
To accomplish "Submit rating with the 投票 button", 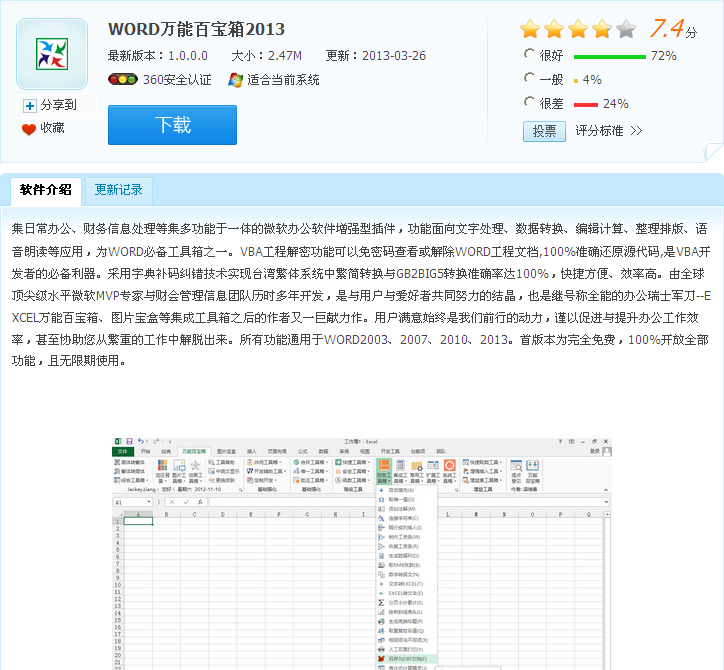I will [x=544, y=131].
